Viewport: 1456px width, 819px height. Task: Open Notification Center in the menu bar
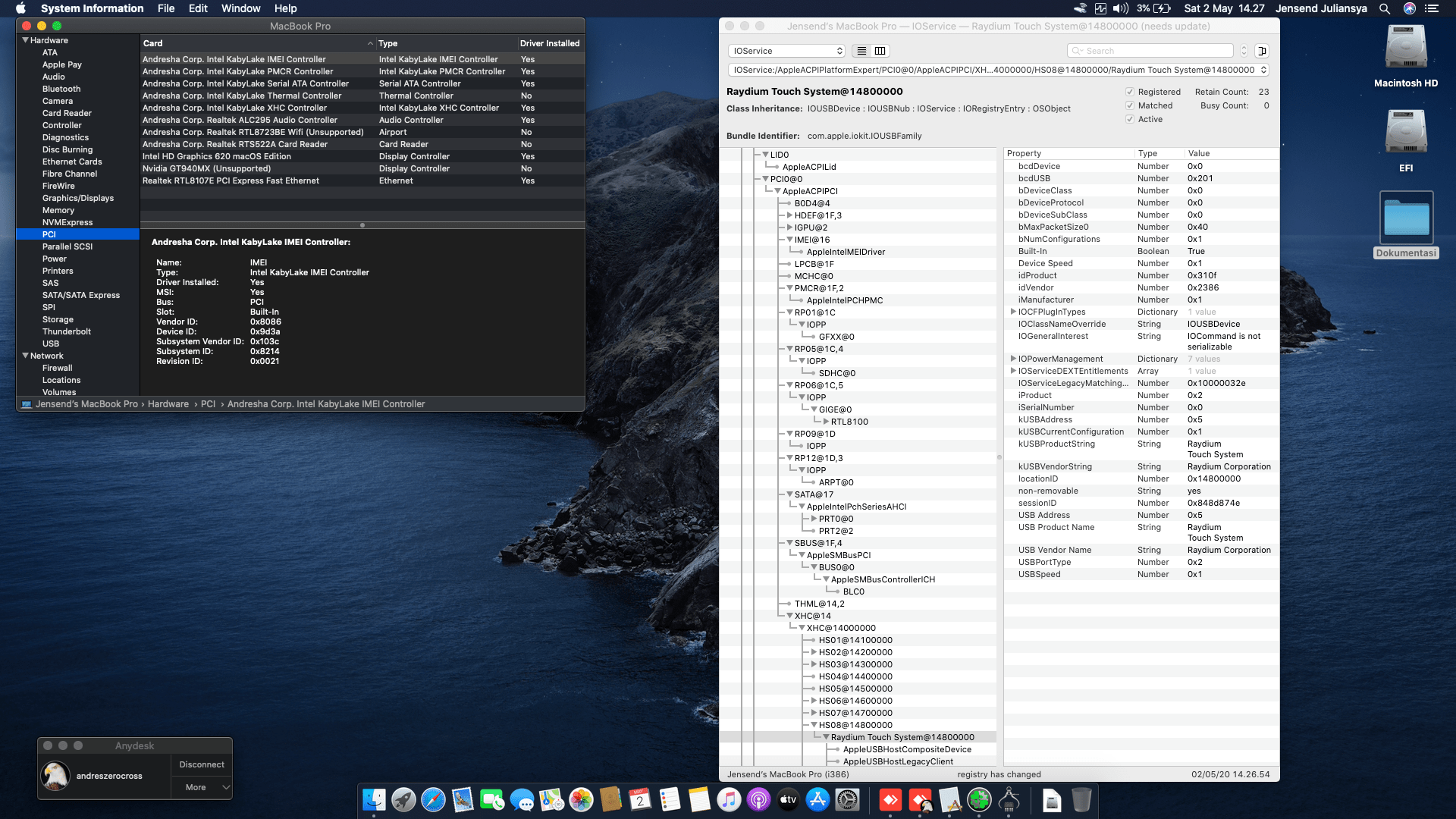pyautogui.click(x=1432, y=8)
